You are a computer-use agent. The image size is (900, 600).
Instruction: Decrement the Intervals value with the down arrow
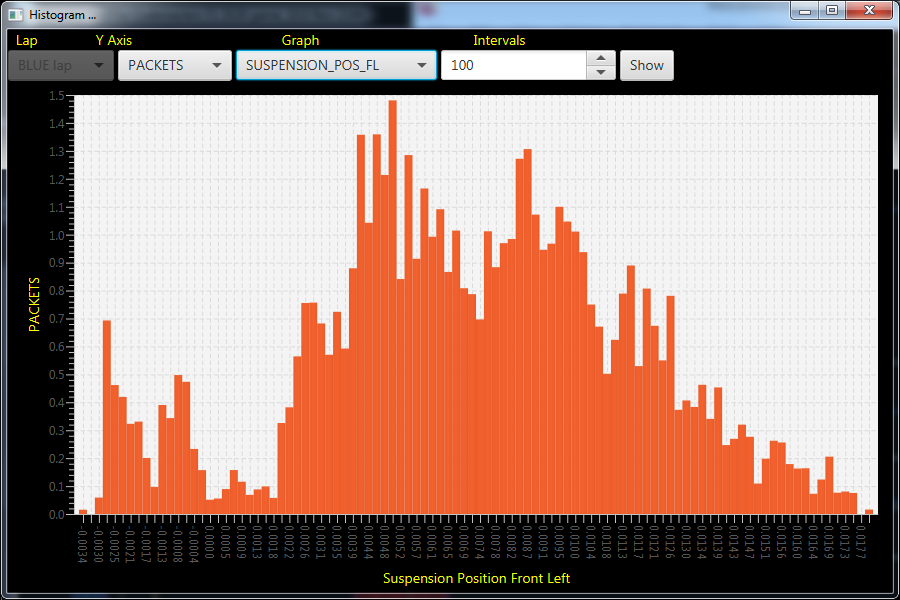click(x=600, y=72)
